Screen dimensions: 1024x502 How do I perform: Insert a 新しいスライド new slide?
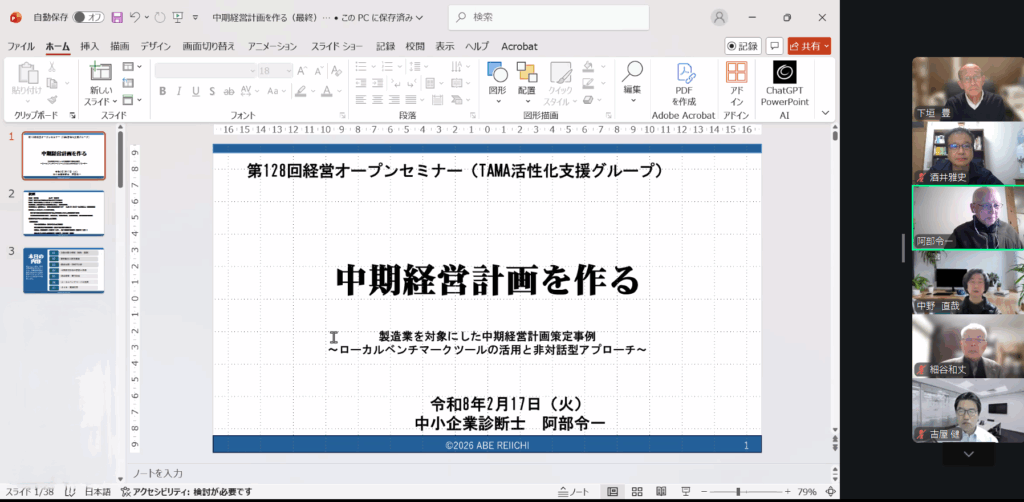pos(99,84)
